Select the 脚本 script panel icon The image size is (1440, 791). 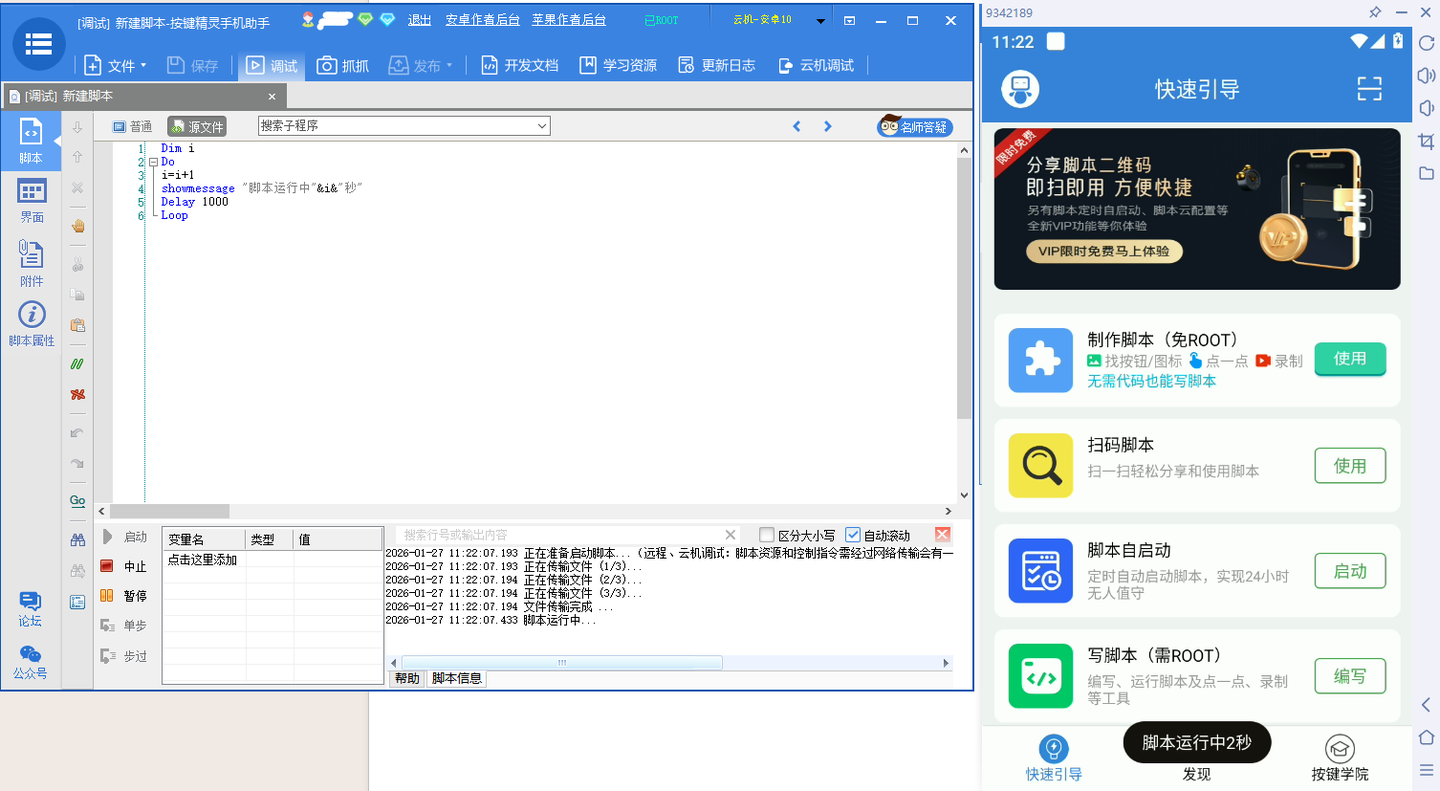pyautogui.click(x=31, y=141)
